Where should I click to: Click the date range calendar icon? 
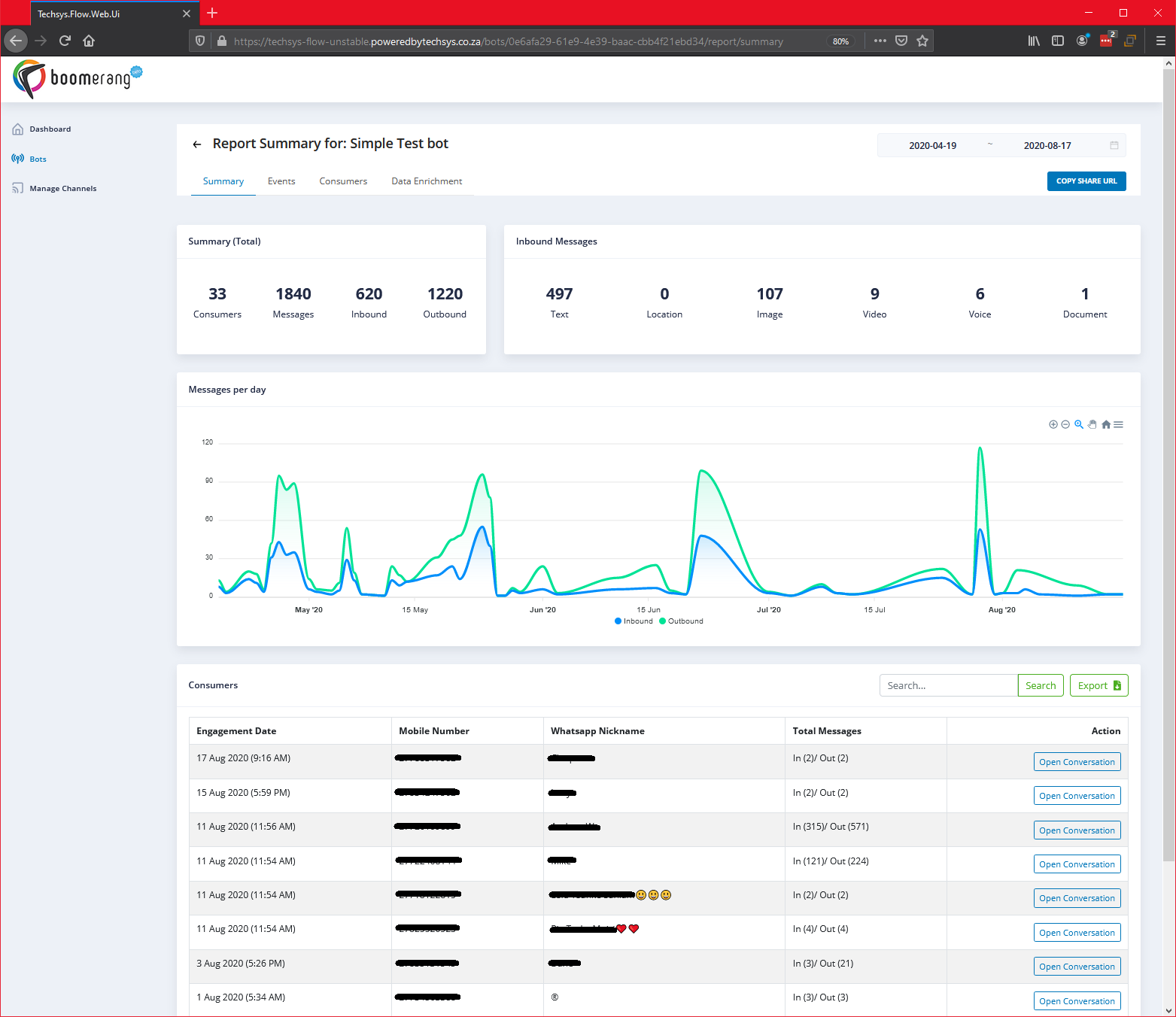(x=1114, y=145)
